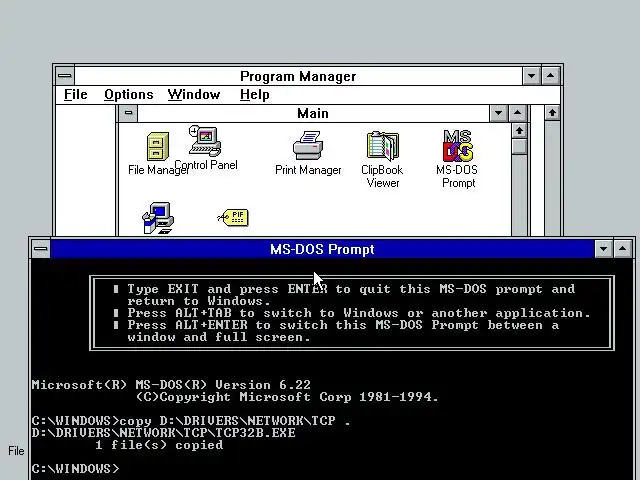Screen dimensions: 640x480
Task: Select the Windows Setup computer icon
Action: click(x=158, y=218)
